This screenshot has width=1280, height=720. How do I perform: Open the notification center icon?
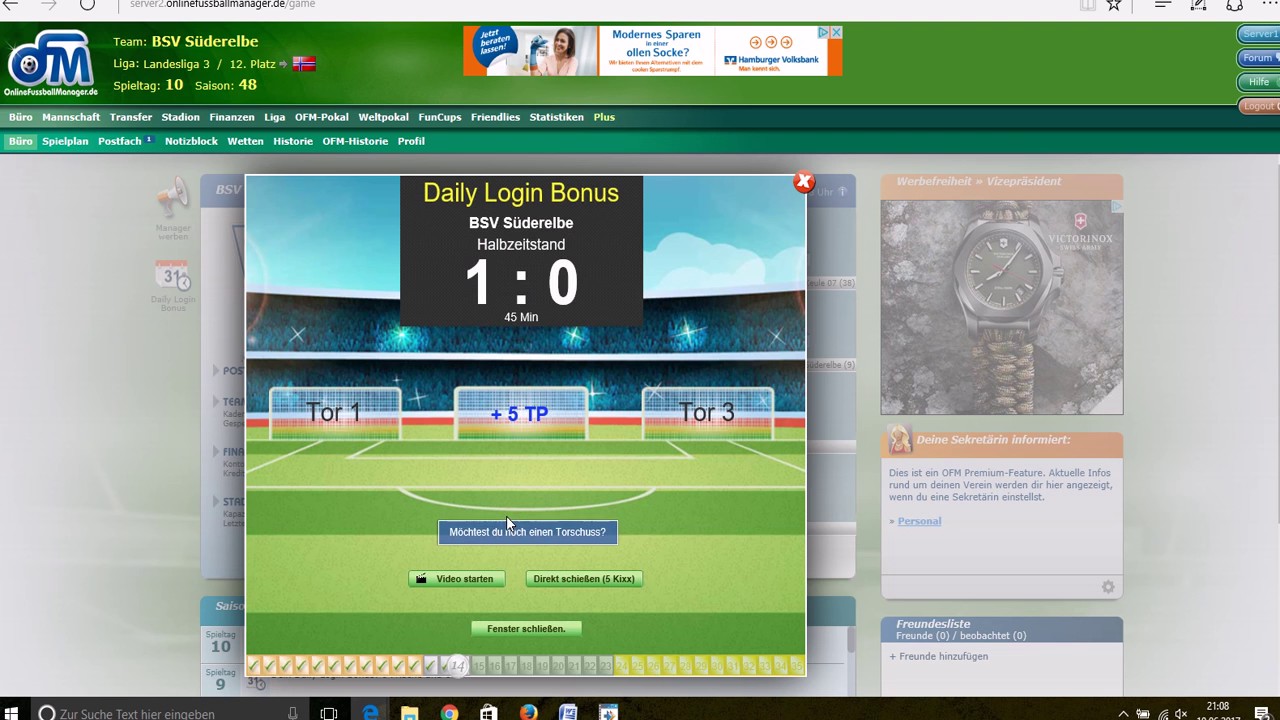(x=1262, y=713)
